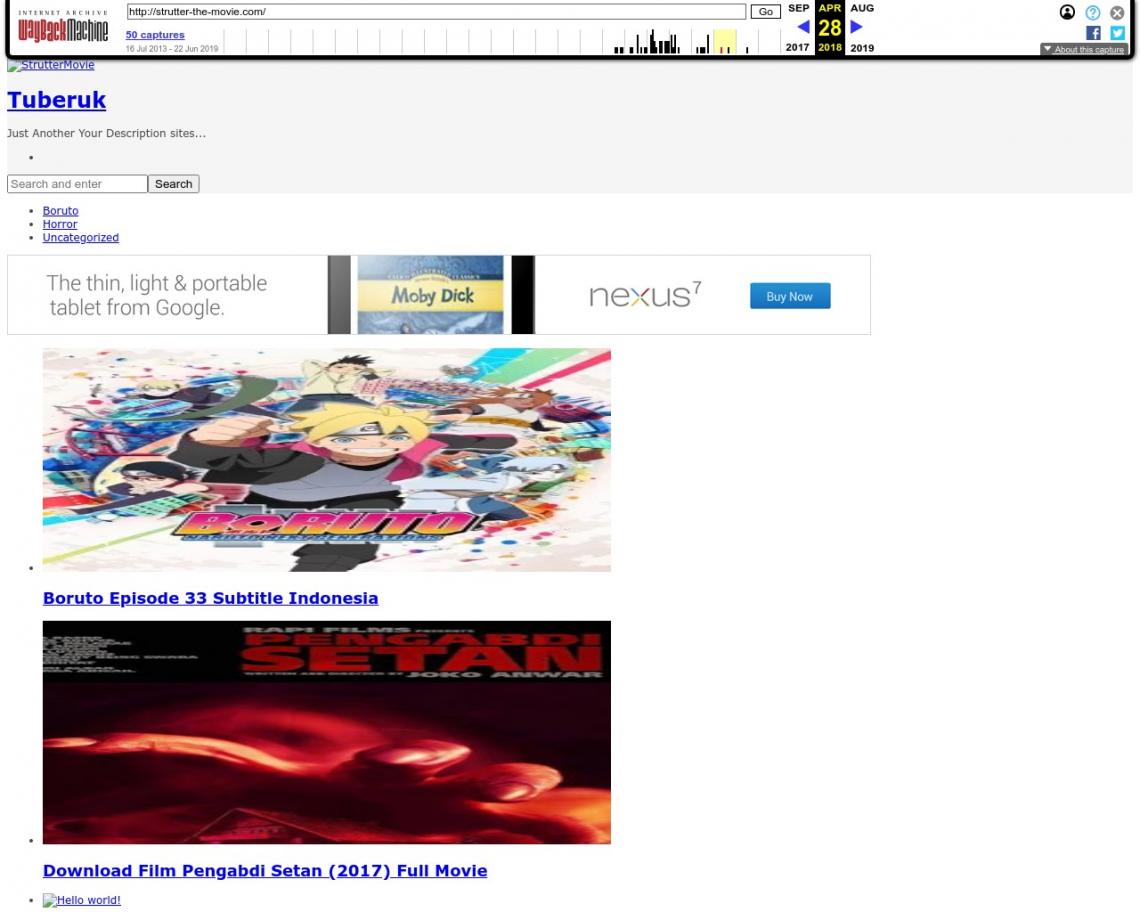Click the nexus 7 logo in ad
Screen dimensions: 1140x912
coord(646,295)
